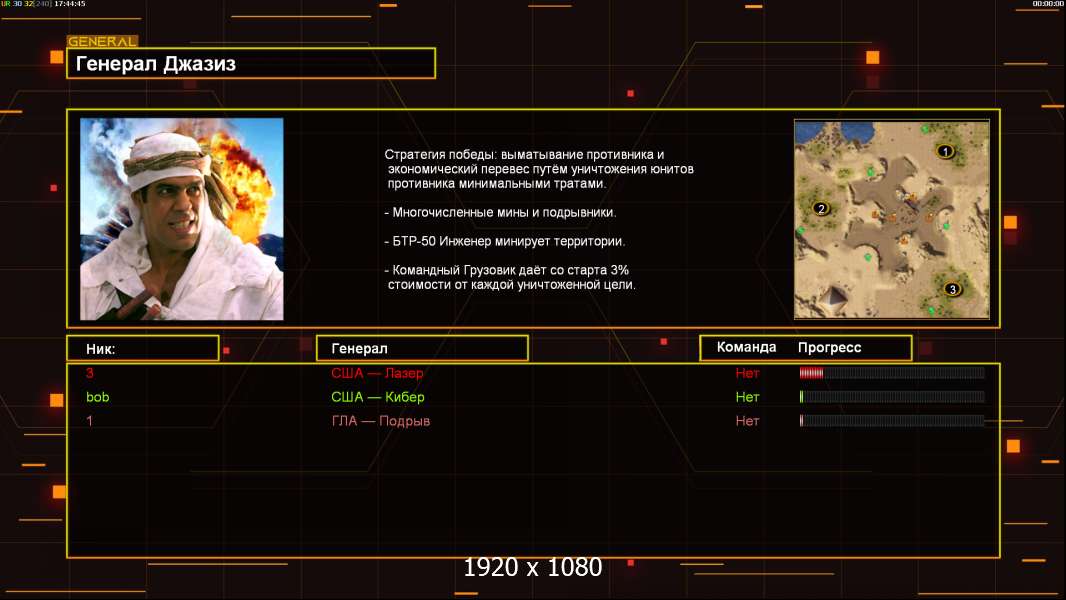Select start position 2 on the map
The height and width of the screenshot is (600, 1066).
pyautogui.click(x=821, y=209)
